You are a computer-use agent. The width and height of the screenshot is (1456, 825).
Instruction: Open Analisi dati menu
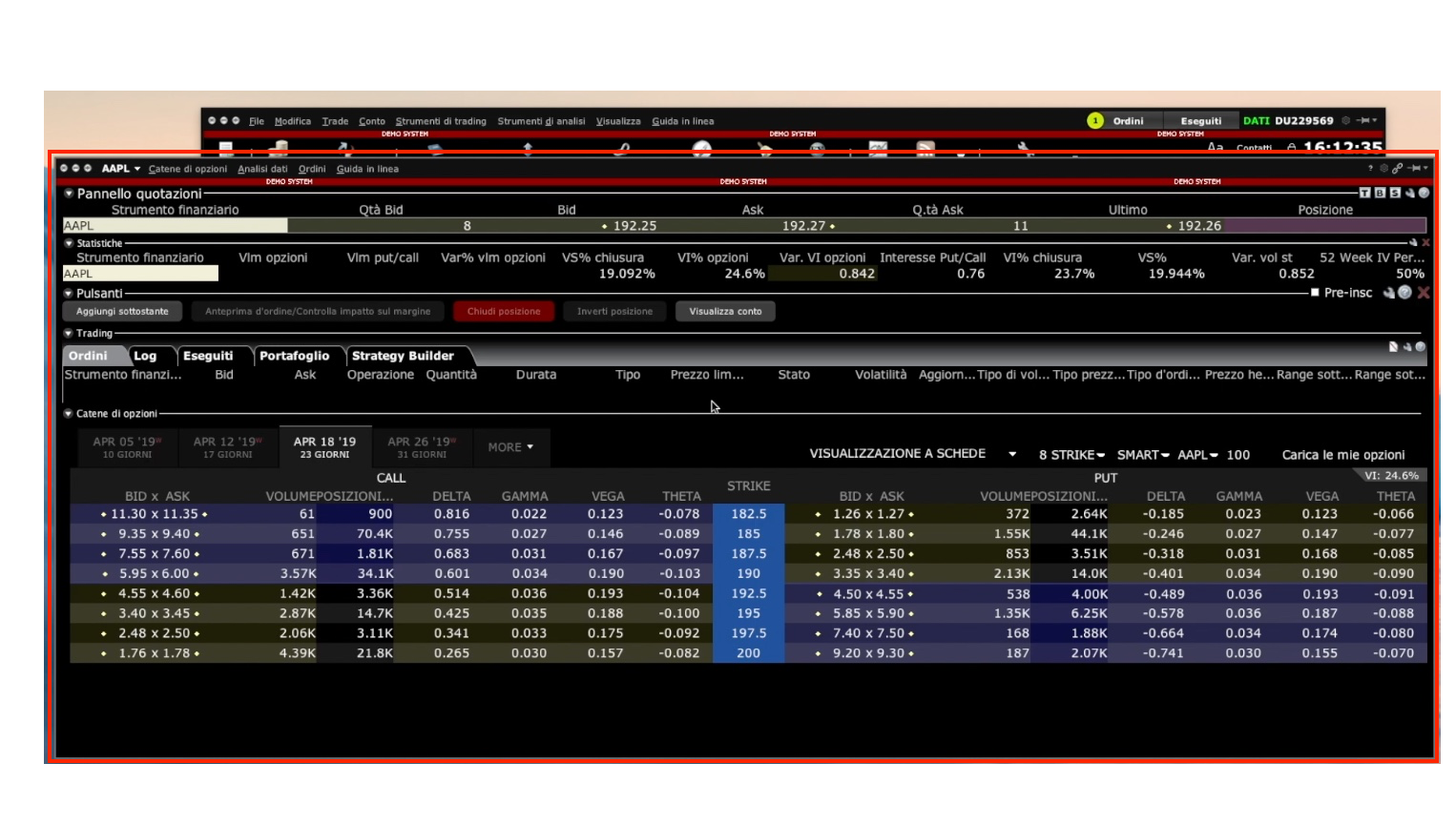[x=262, y=169]
